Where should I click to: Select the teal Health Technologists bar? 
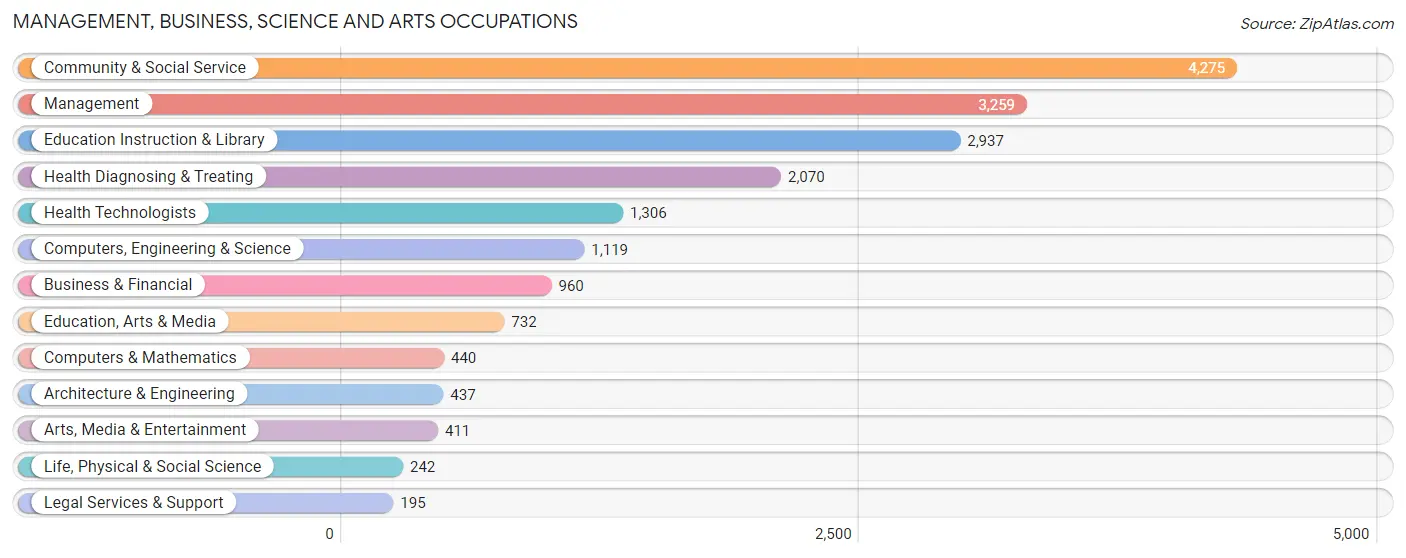pyautogui.click(x=320, y=213)
